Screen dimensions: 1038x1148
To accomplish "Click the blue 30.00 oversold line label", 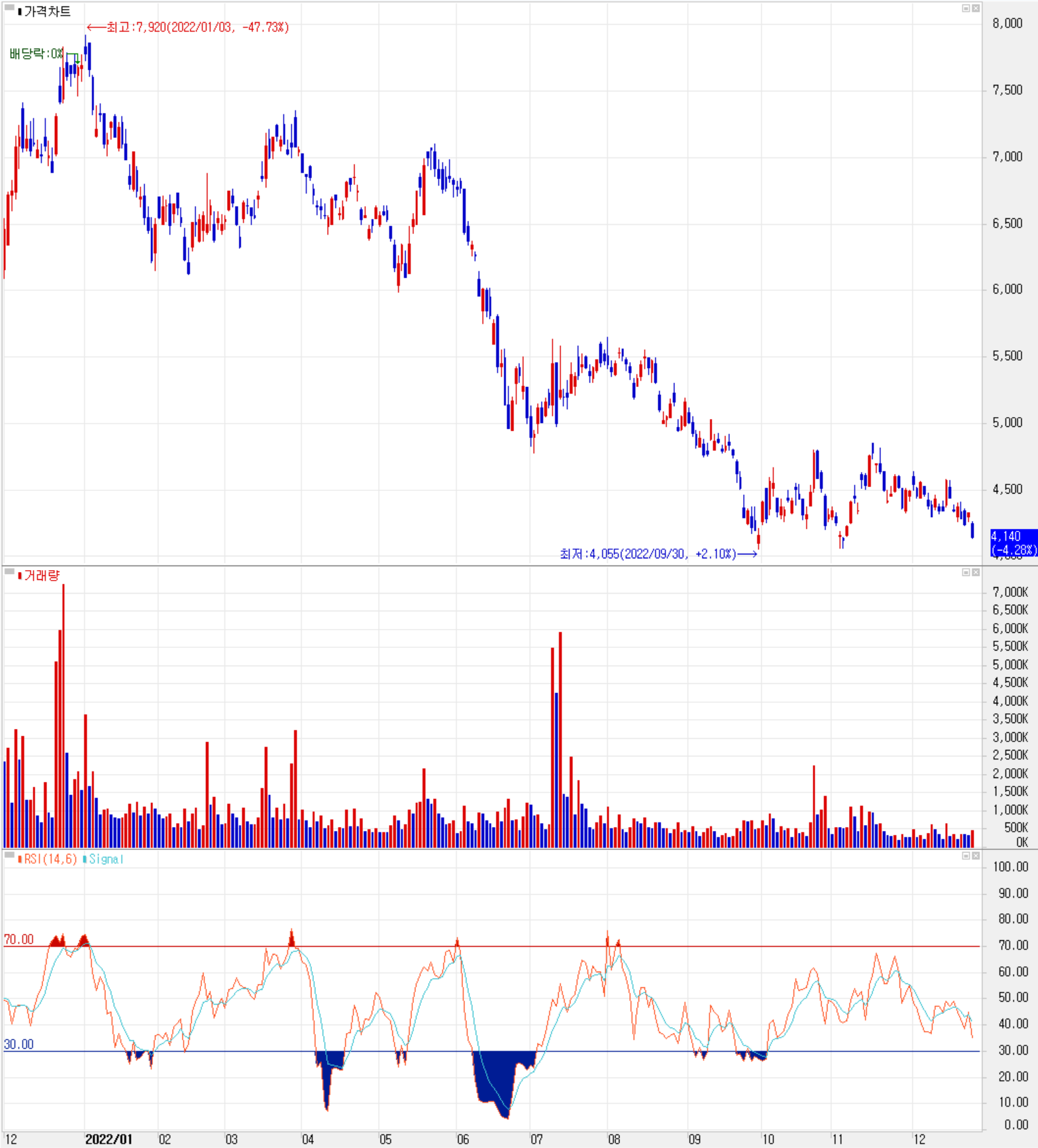I will (x=18, y=1044).
